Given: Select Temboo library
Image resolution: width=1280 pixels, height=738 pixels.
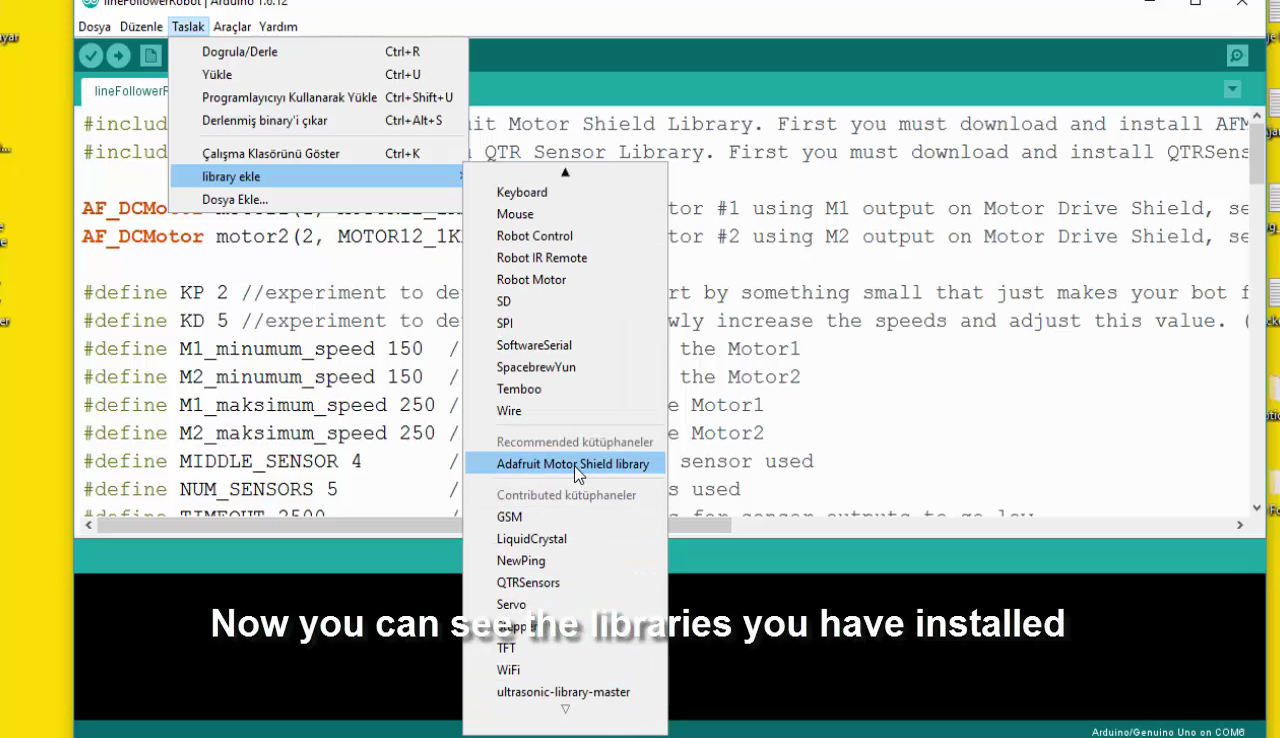Looking at the screenshot, I should 565,390.
